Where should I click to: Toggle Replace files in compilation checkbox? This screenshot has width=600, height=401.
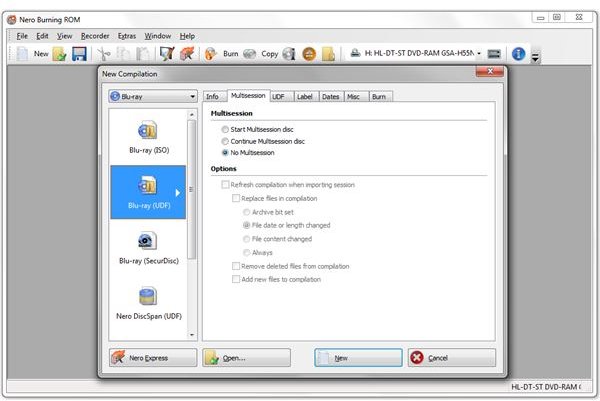[236, 198]
